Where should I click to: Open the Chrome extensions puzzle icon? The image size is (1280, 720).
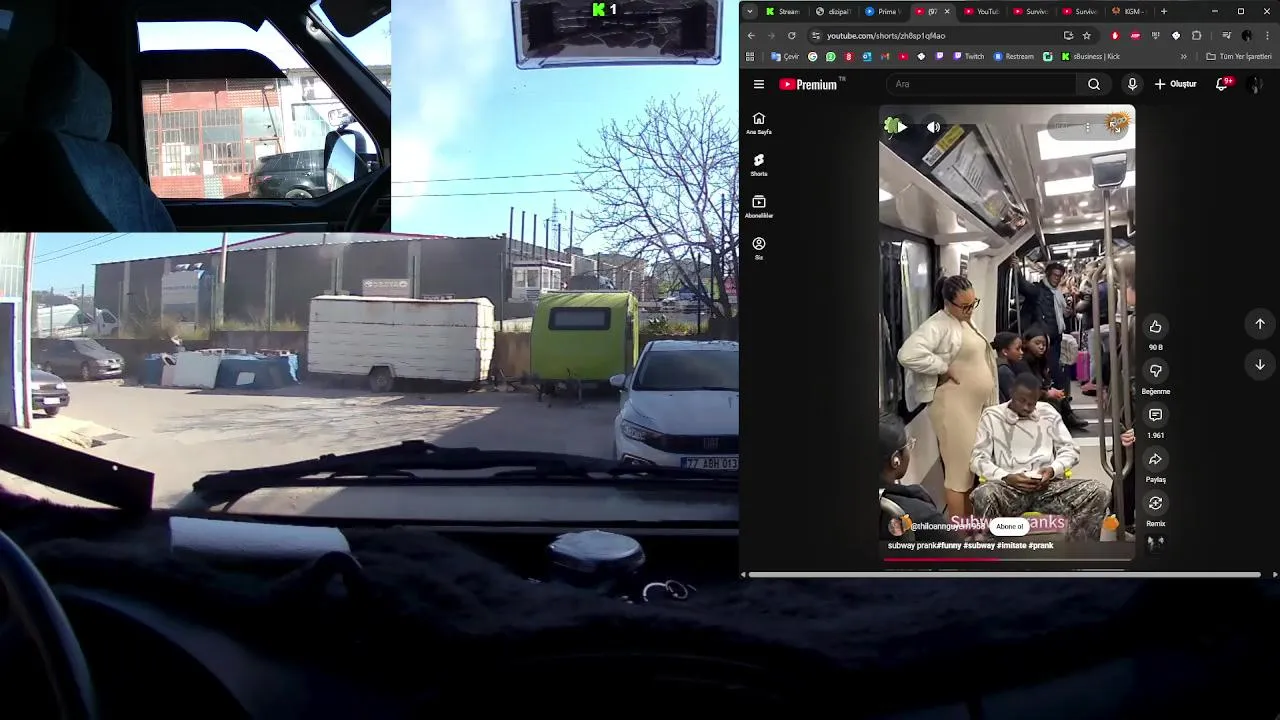[x=1196, y=36]
